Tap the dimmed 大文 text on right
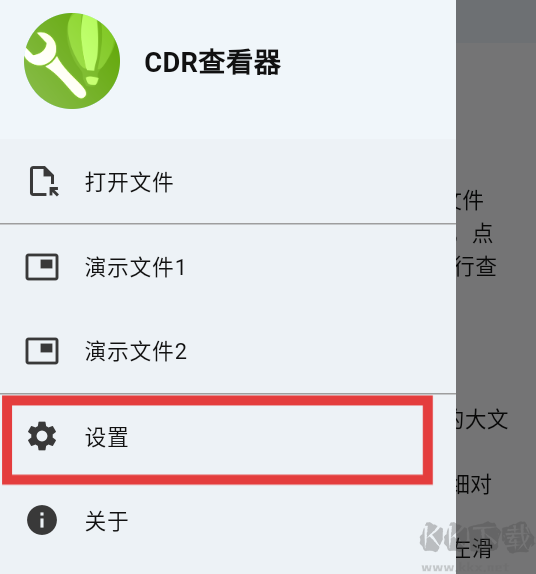This screenshot has width=536, height=574. 487,419
